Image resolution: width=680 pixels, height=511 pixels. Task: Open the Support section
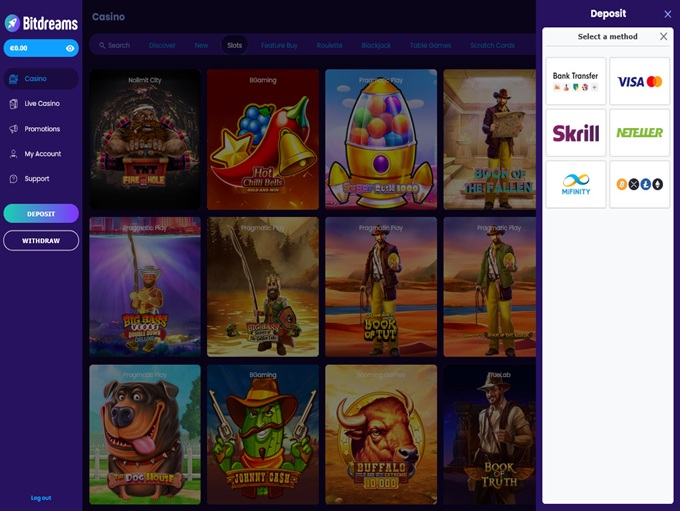click(x=36, y=179)
